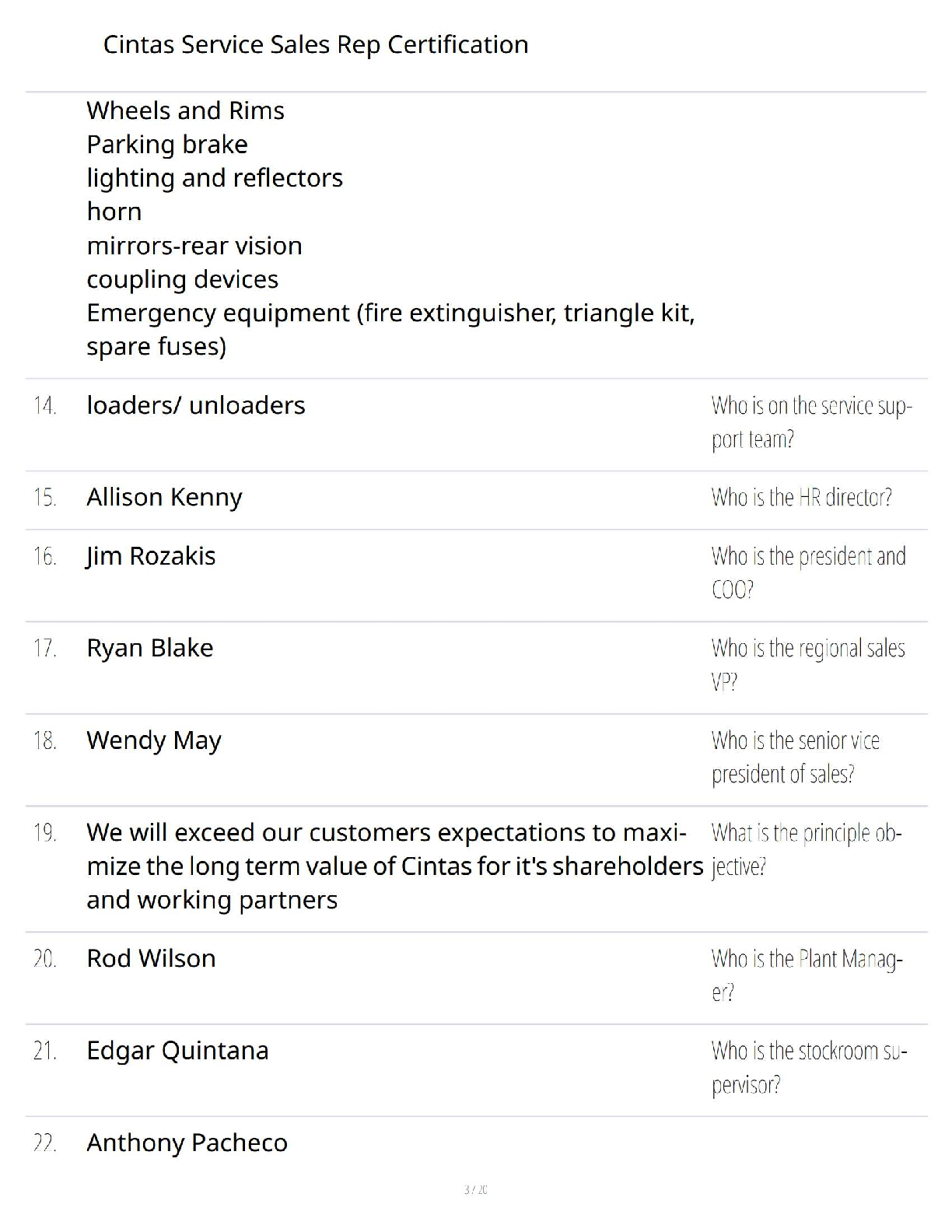The height and width of the screenshot is (1232, 952).
Task: Click the name Anthony Pacheco
Action: click(x=187, y=1143)
